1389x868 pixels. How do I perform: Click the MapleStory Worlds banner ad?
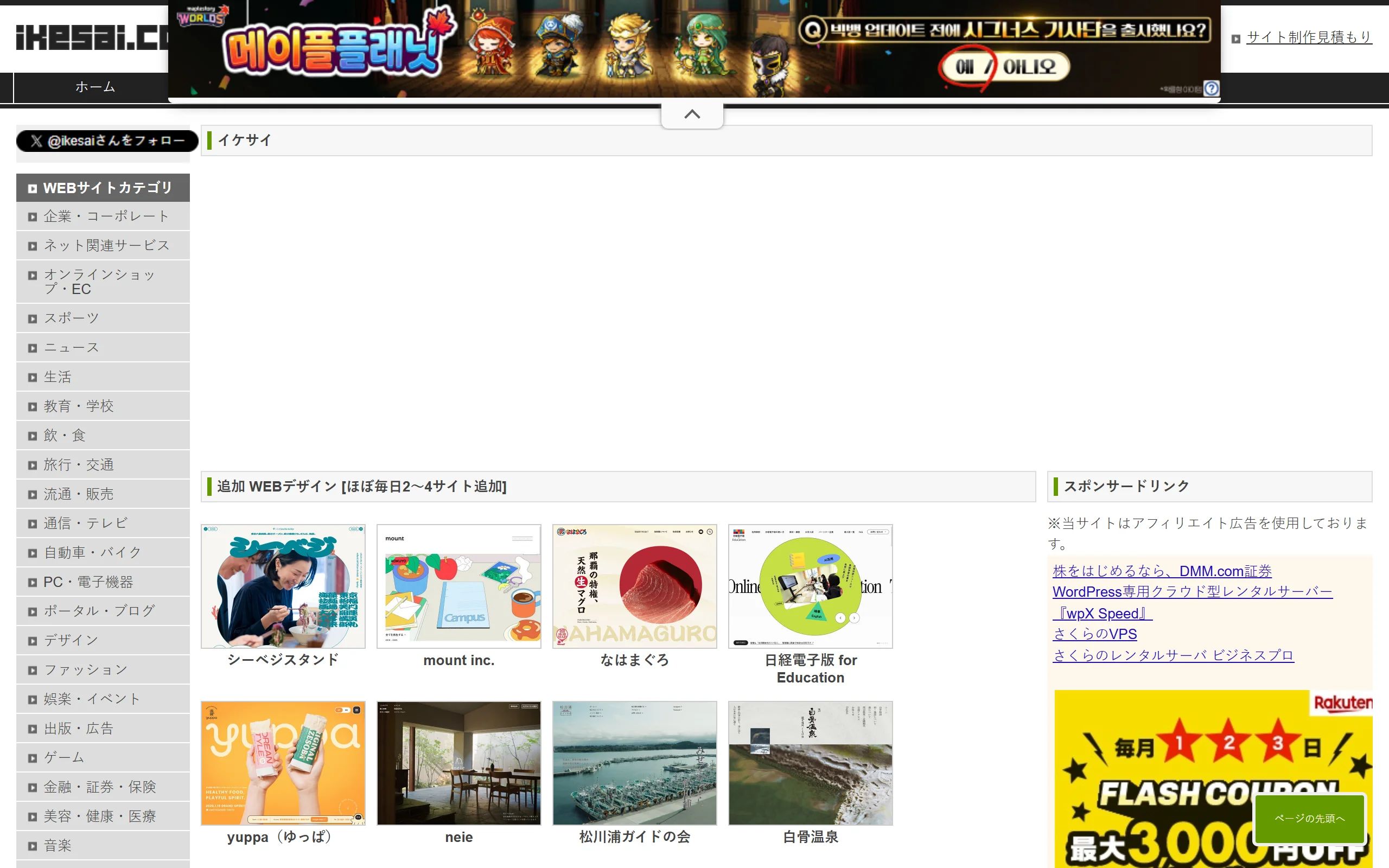[694, 49]
